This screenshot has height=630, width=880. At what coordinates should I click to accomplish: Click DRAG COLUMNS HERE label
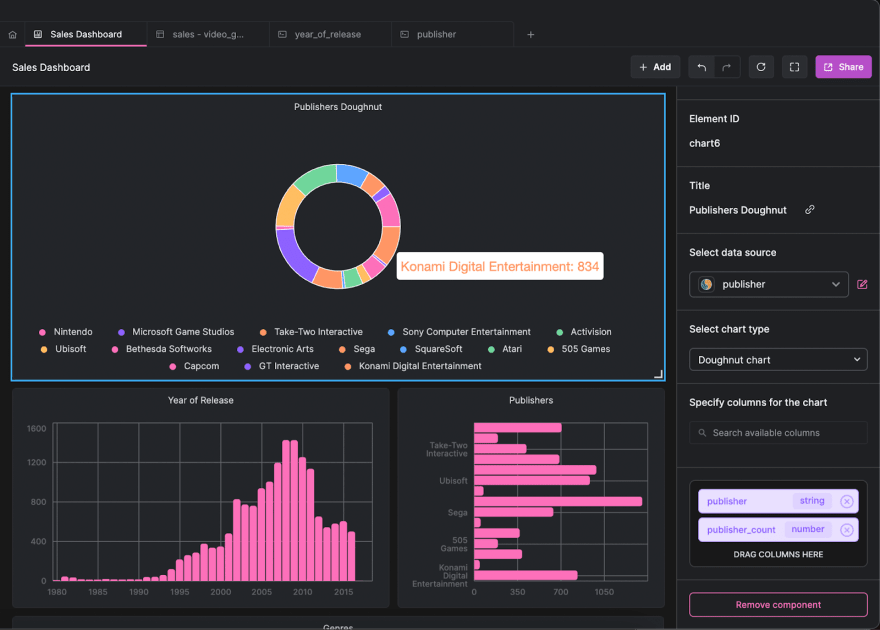point(778,554)
